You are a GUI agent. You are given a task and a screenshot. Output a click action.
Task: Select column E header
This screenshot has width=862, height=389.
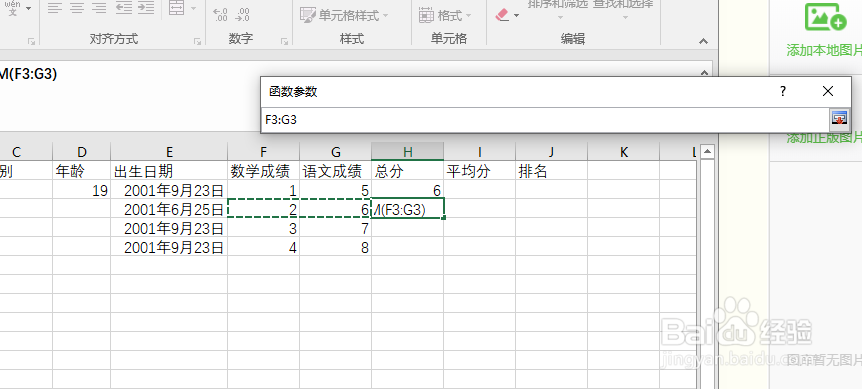(x=169, y=152)
